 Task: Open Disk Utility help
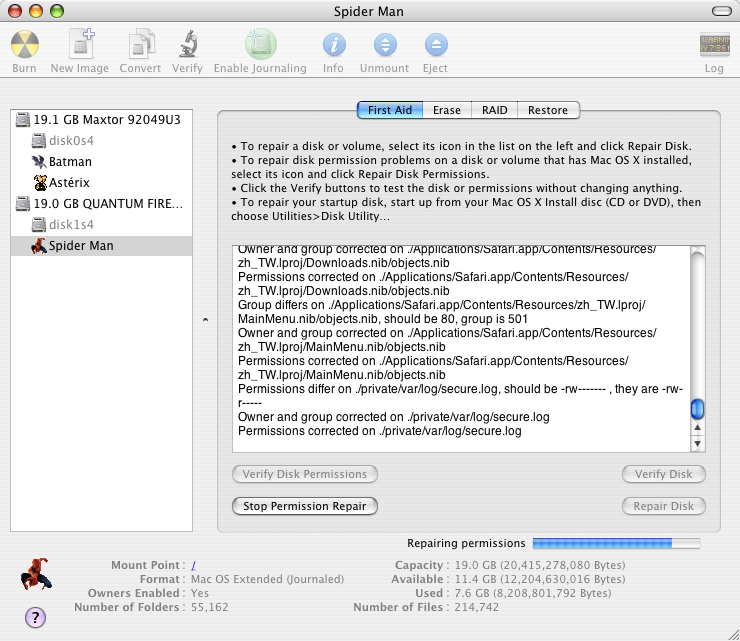coord(35,617)
